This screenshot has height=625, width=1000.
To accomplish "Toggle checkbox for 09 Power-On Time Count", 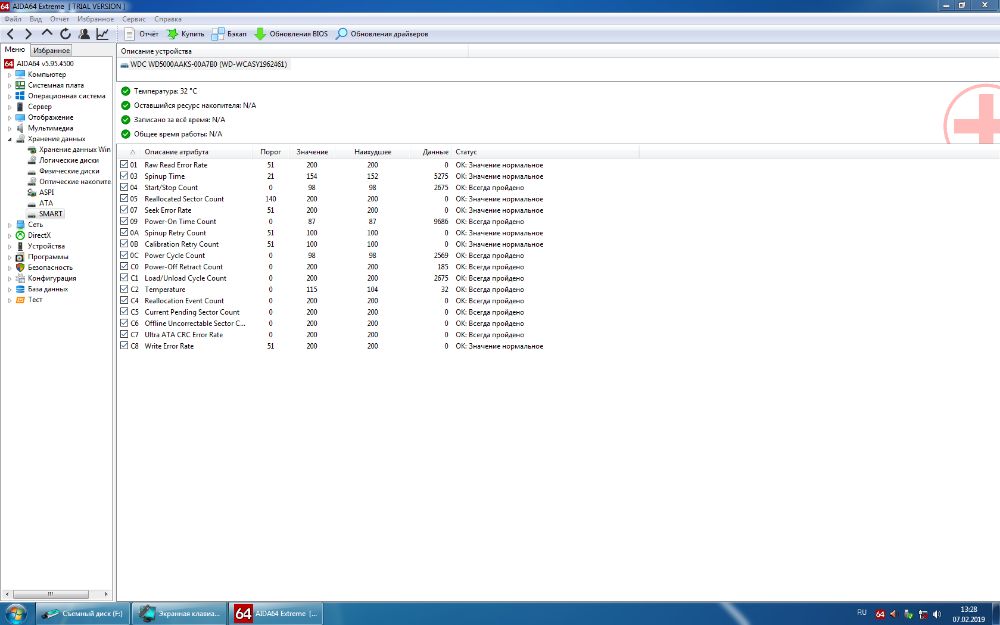I will (x=124, y=221).
